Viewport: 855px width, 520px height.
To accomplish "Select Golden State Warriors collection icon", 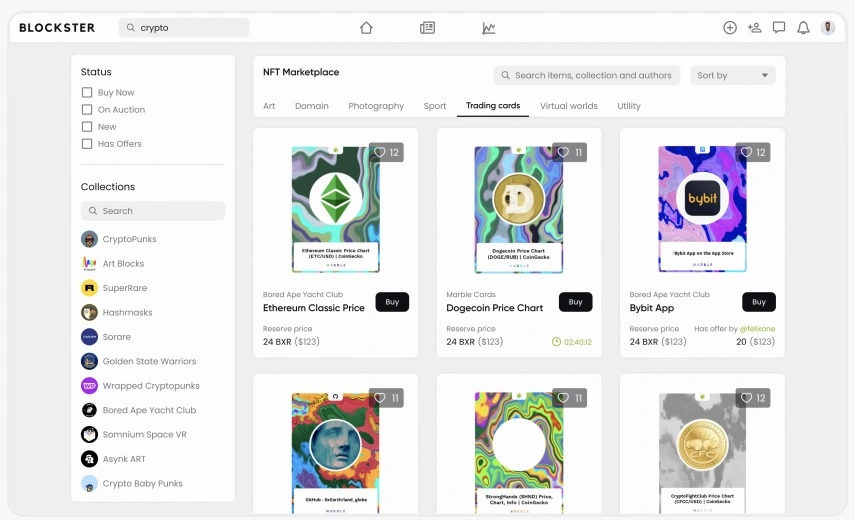I will 89,361.
